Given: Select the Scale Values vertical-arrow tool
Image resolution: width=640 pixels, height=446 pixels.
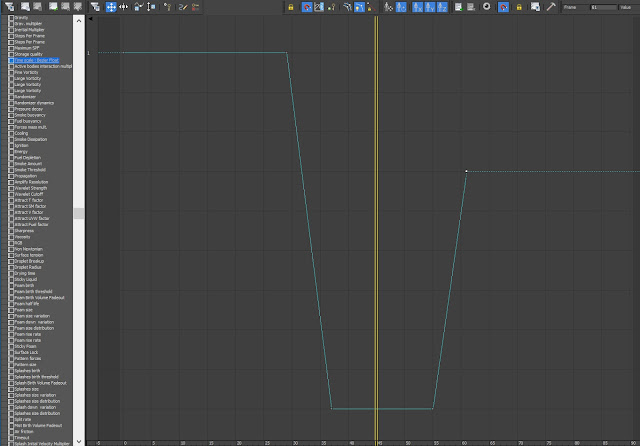Looking at the screenshot, I should (151, 7).
